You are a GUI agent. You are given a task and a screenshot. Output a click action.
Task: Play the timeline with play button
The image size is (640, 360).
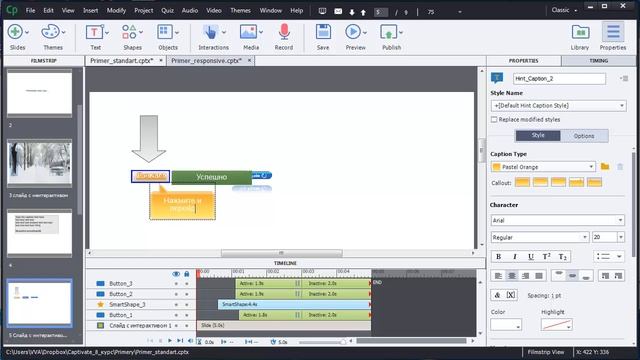[x=170, y=341]
